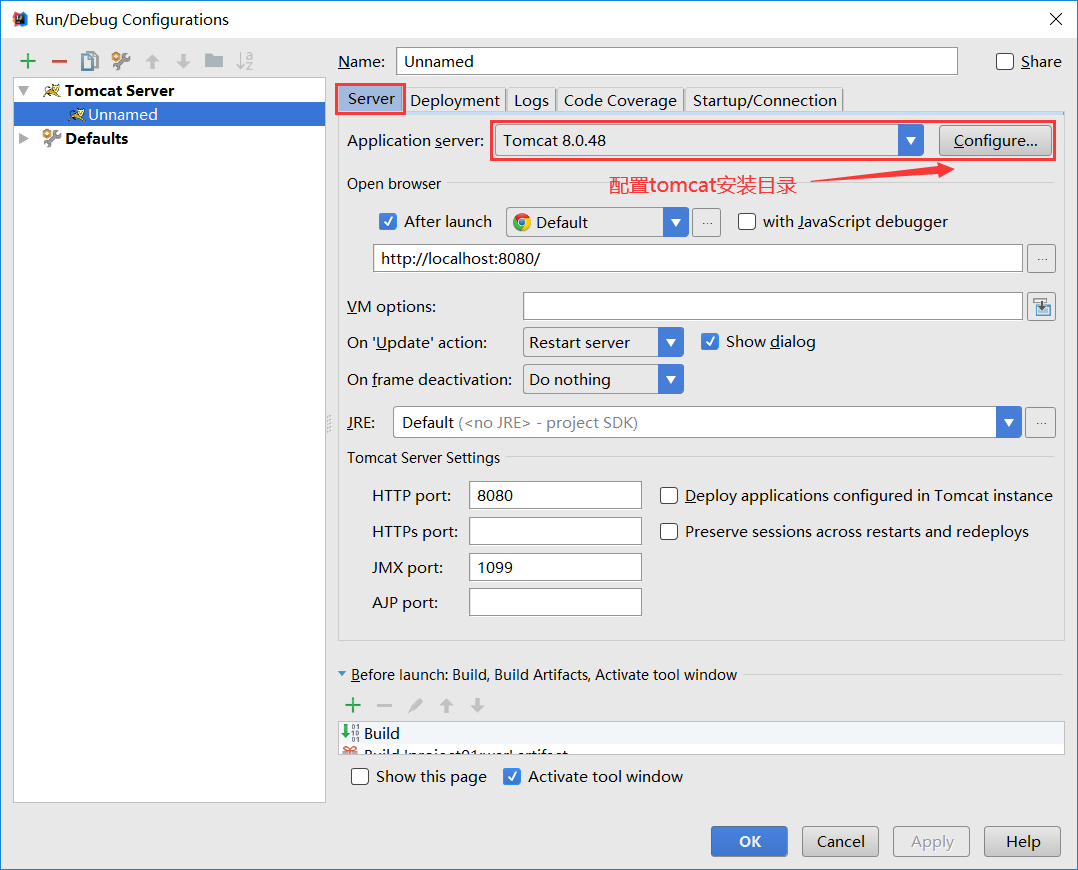
Task: Open the On 'Update' action dropdown
Action: [x=670, y=342]
